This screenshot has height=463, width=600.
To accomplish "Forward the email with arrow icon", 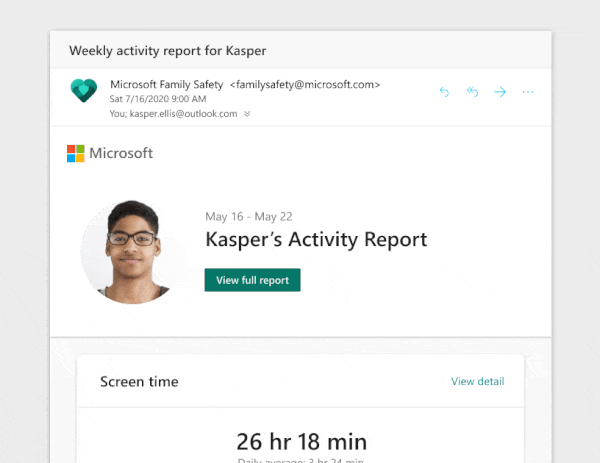I will 500,92.
